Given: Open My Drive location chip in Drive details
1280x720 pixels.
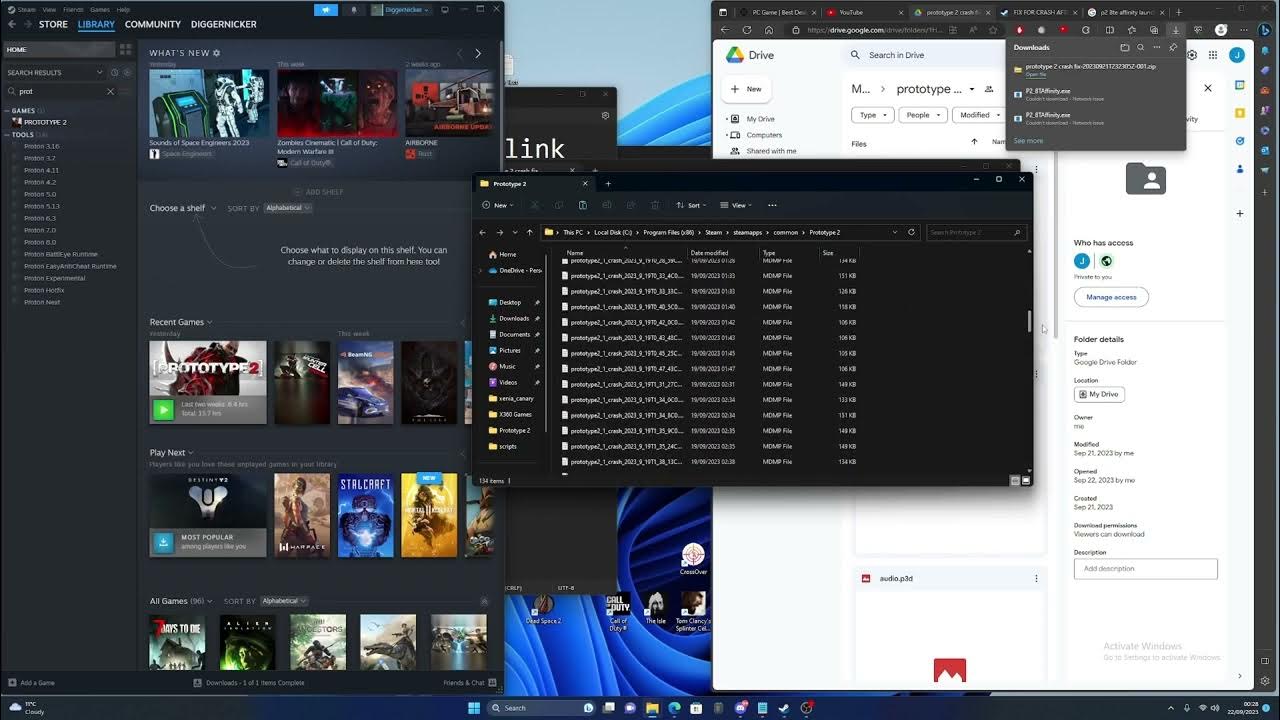Looking at the screenshot, I should 1099,394.
